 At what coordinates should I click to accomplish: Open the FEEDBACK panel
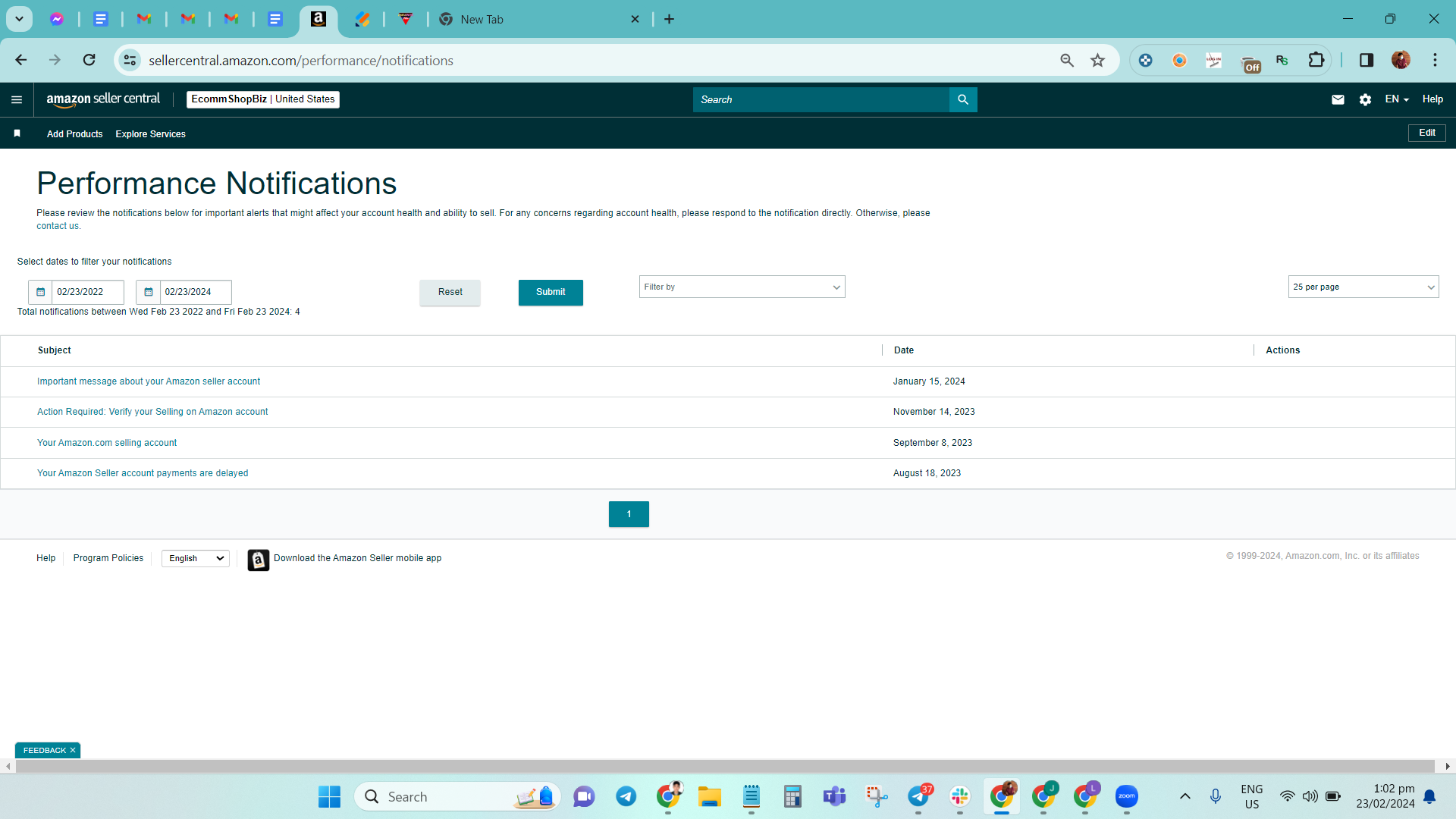[45, 750]
